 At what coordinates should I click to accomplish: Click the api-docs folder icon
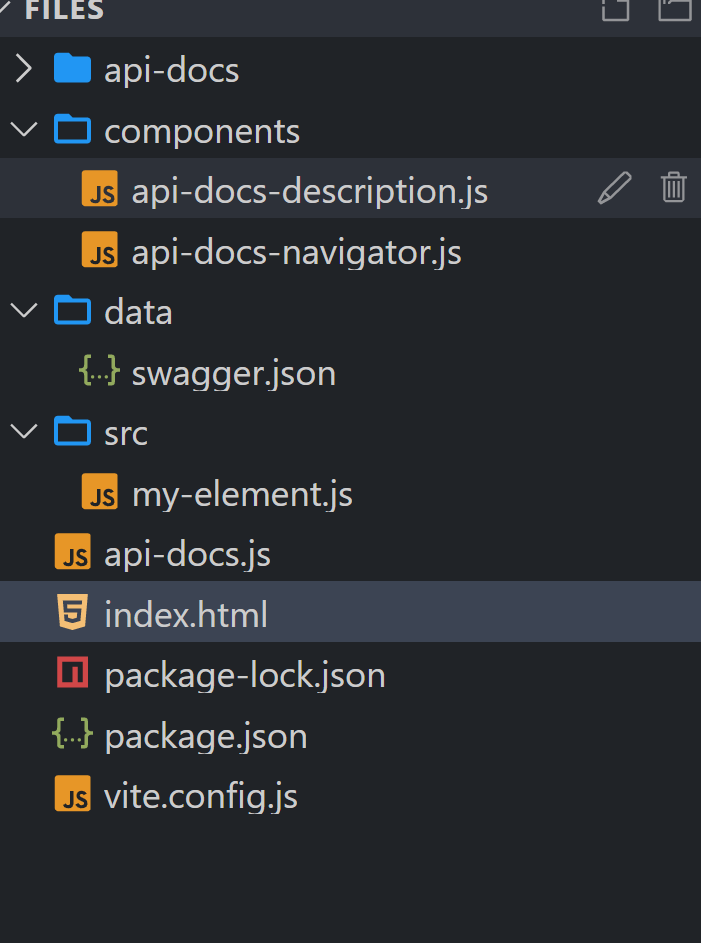pyautogui.click(x=72, y=68)
